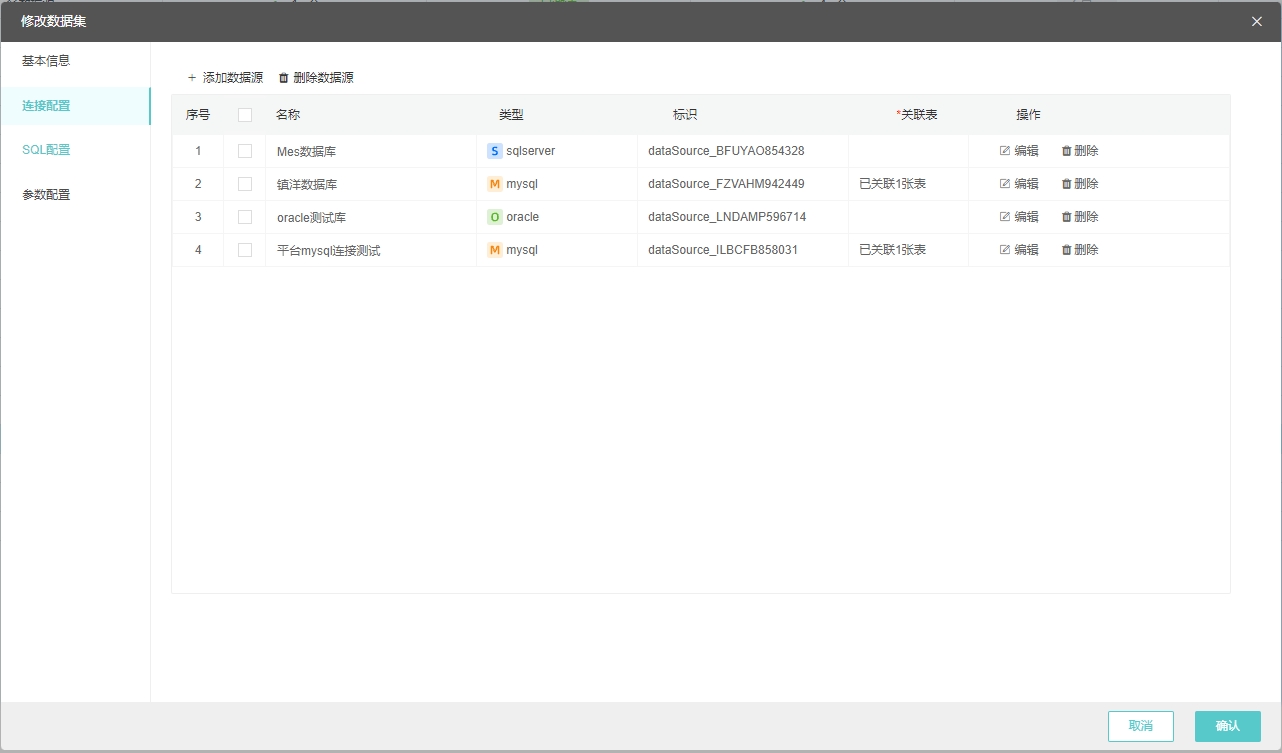Delete the Mes数据库 row
Image resolution: width=1282 pixels, height=753 pixels.
pos(1080,151)
